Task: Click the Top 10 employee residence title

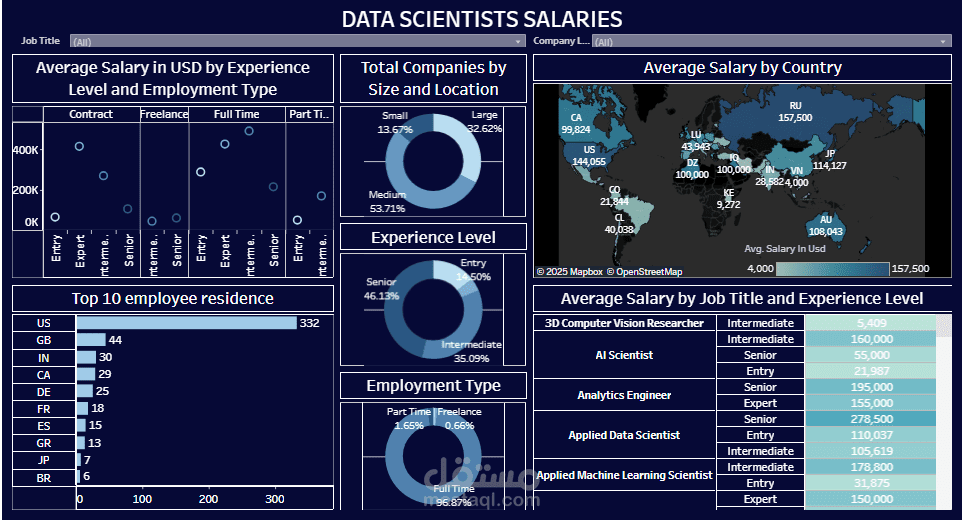Action: (173, 299)
